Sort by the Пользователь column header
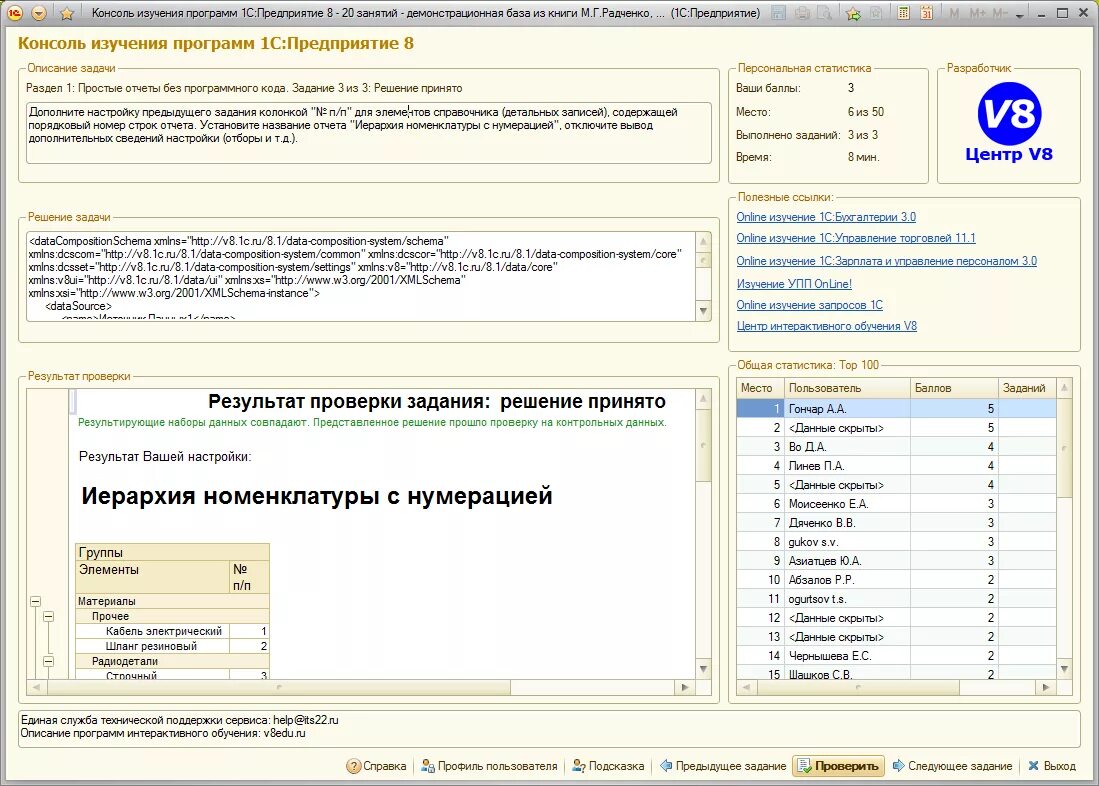1099x786 pixels. (847, 388)
